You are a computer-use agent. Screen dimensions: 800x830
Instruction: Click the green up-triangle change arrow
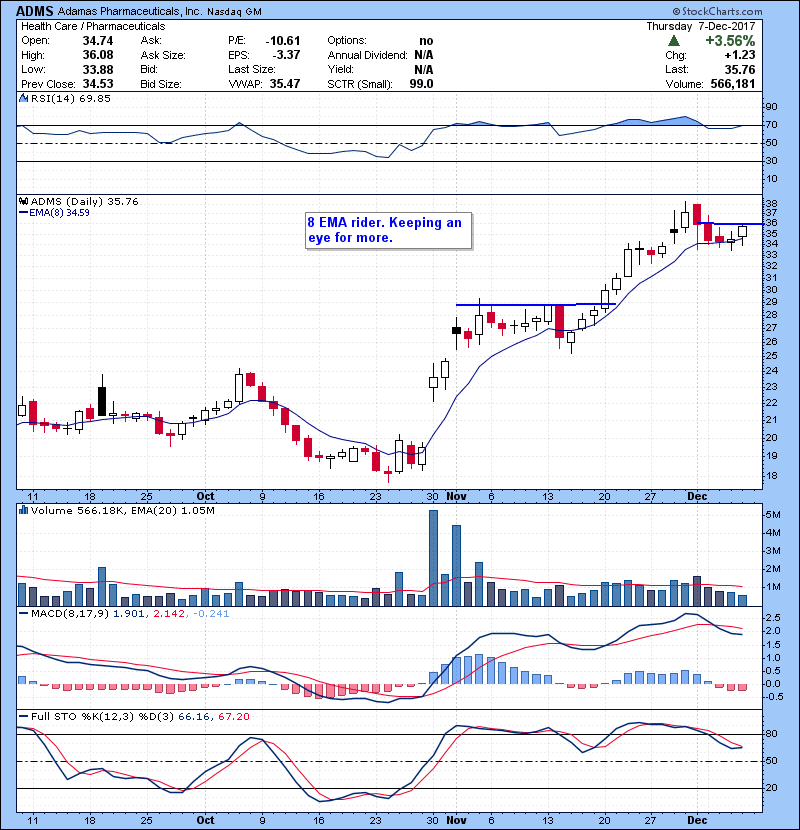tap(674, 41)
